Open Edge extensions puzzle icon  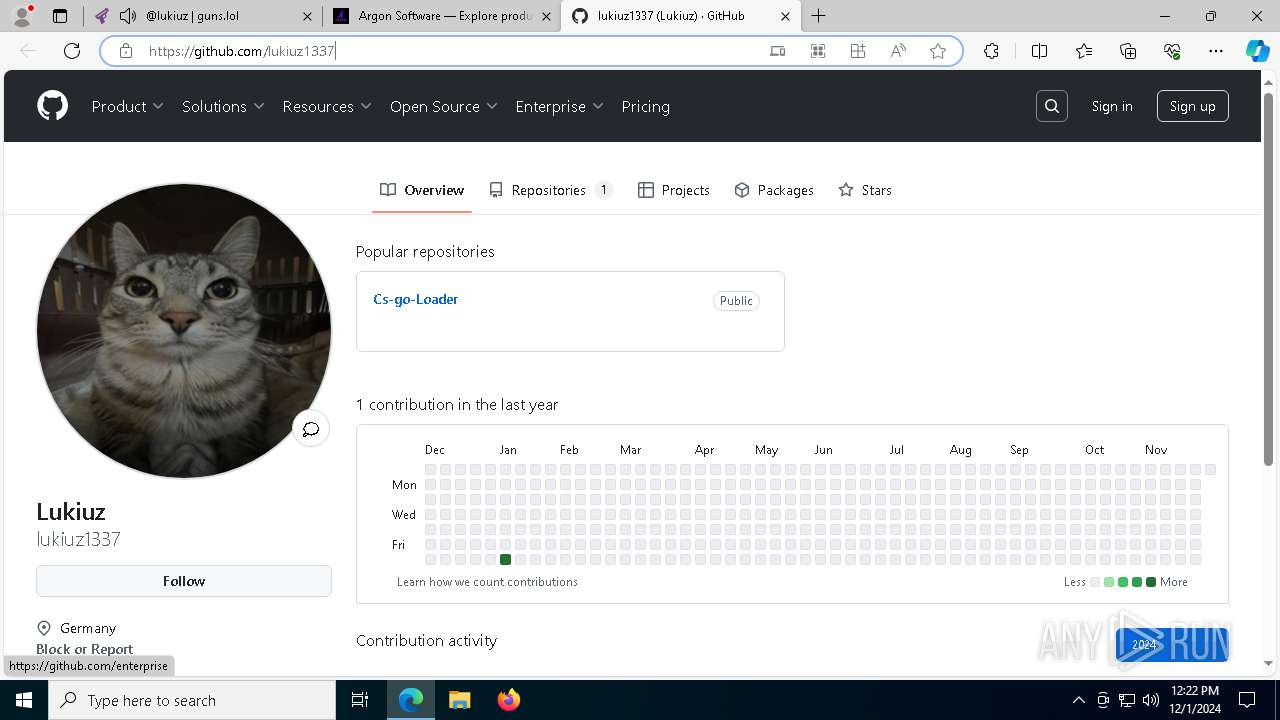[991, 51]
